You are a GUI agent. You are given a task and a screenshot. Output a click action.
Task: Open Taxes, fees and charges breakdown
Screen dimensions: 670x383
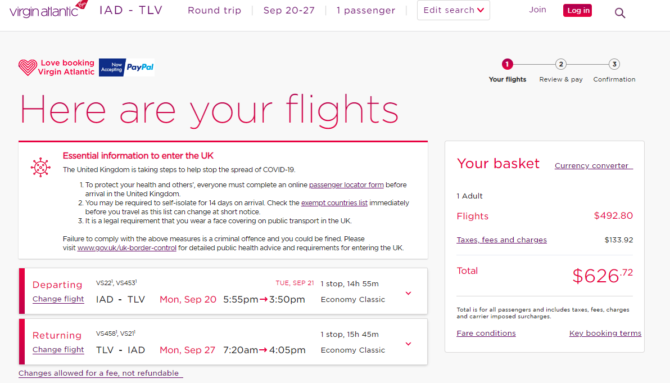[502, 240]
